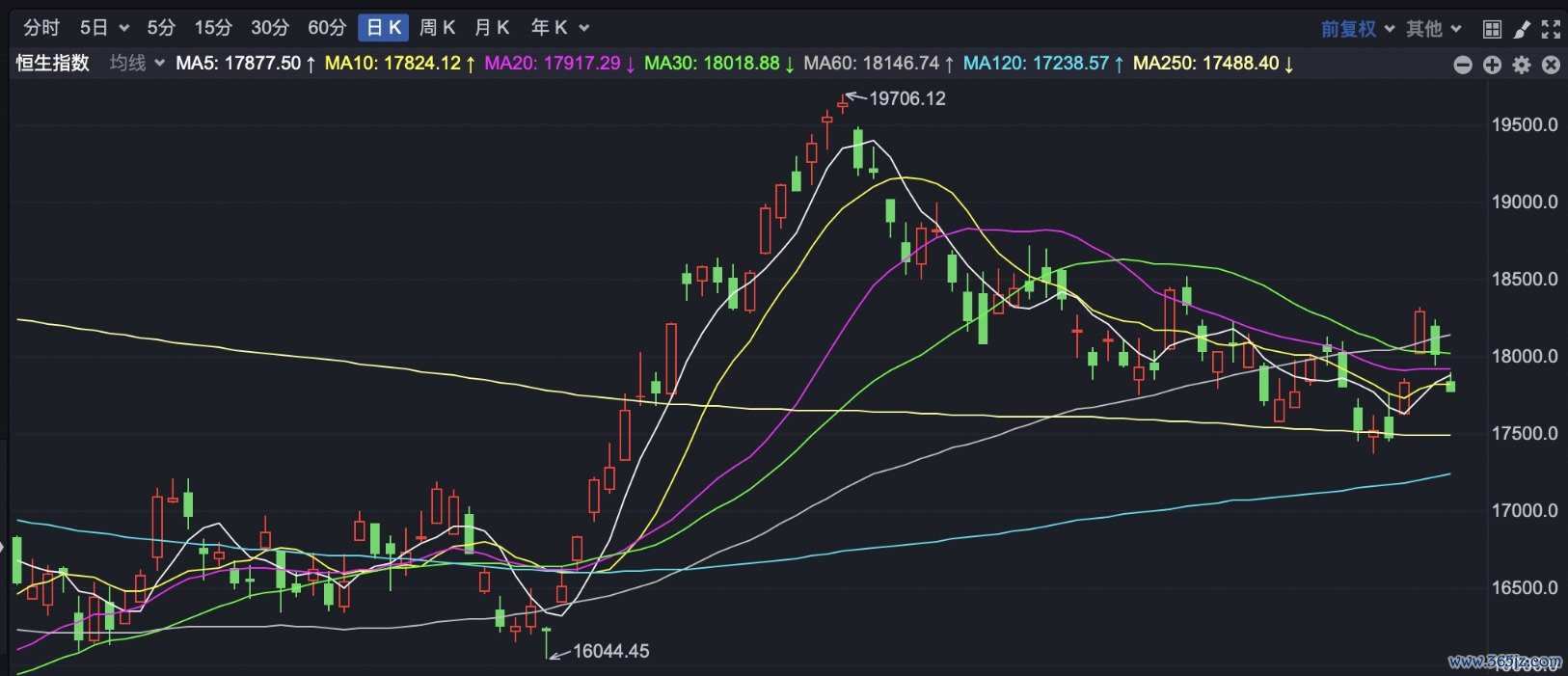
Task: Switch to the 30分 timeframe
Action: [270, 28]
